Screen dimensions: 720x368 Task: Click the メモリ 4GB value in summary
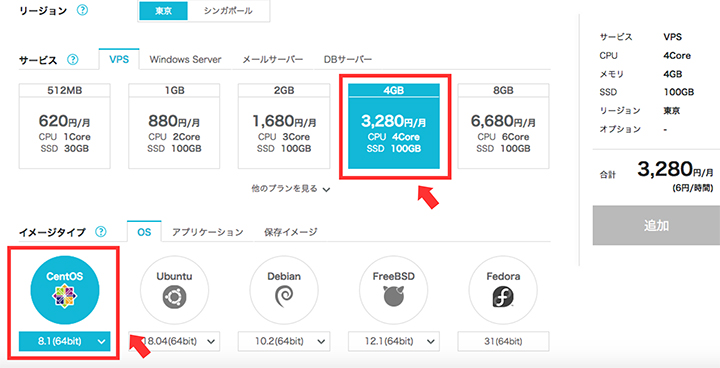click(x=673, y=74)
